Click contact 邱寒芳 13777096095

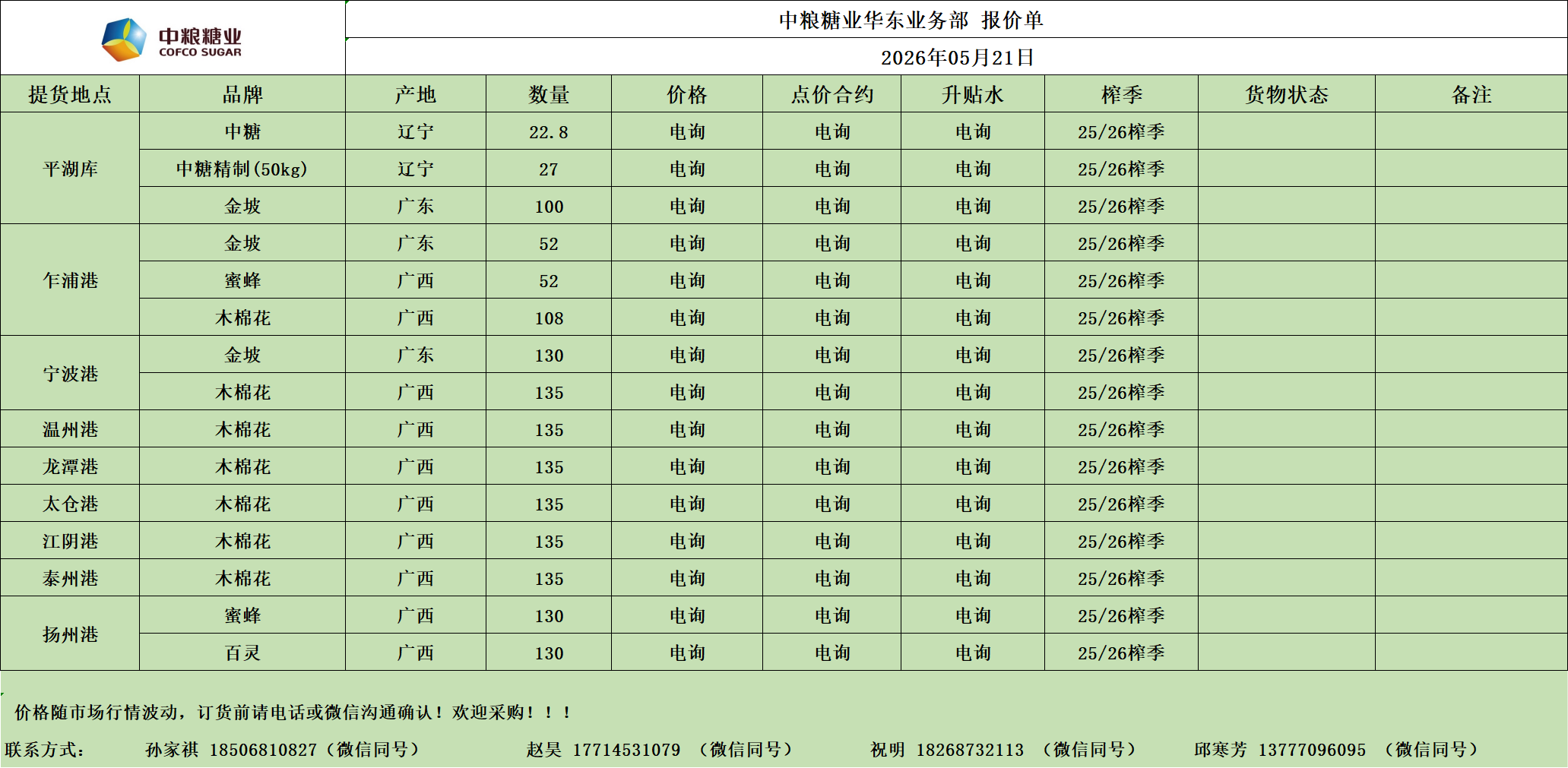coord(1337,750)
